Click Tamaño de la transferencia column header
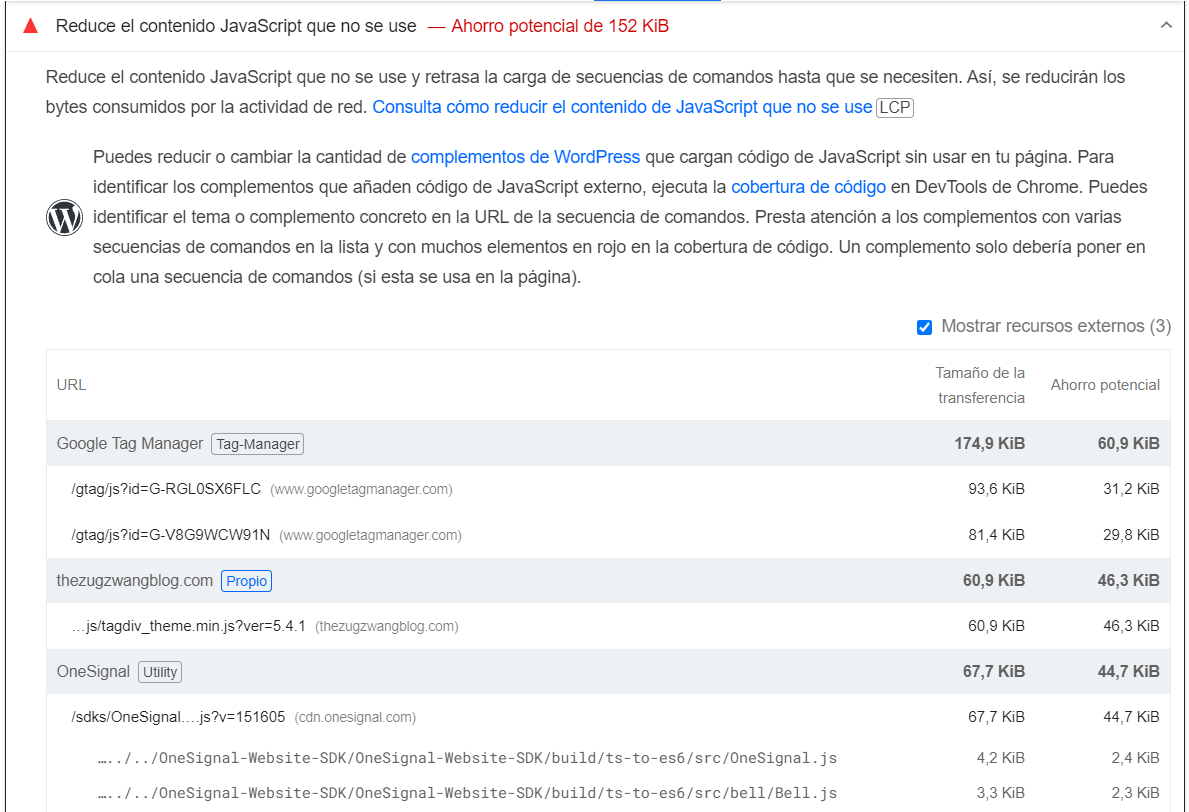The height and width of the screenshot is (812, 1189). [x=980, y=385]
